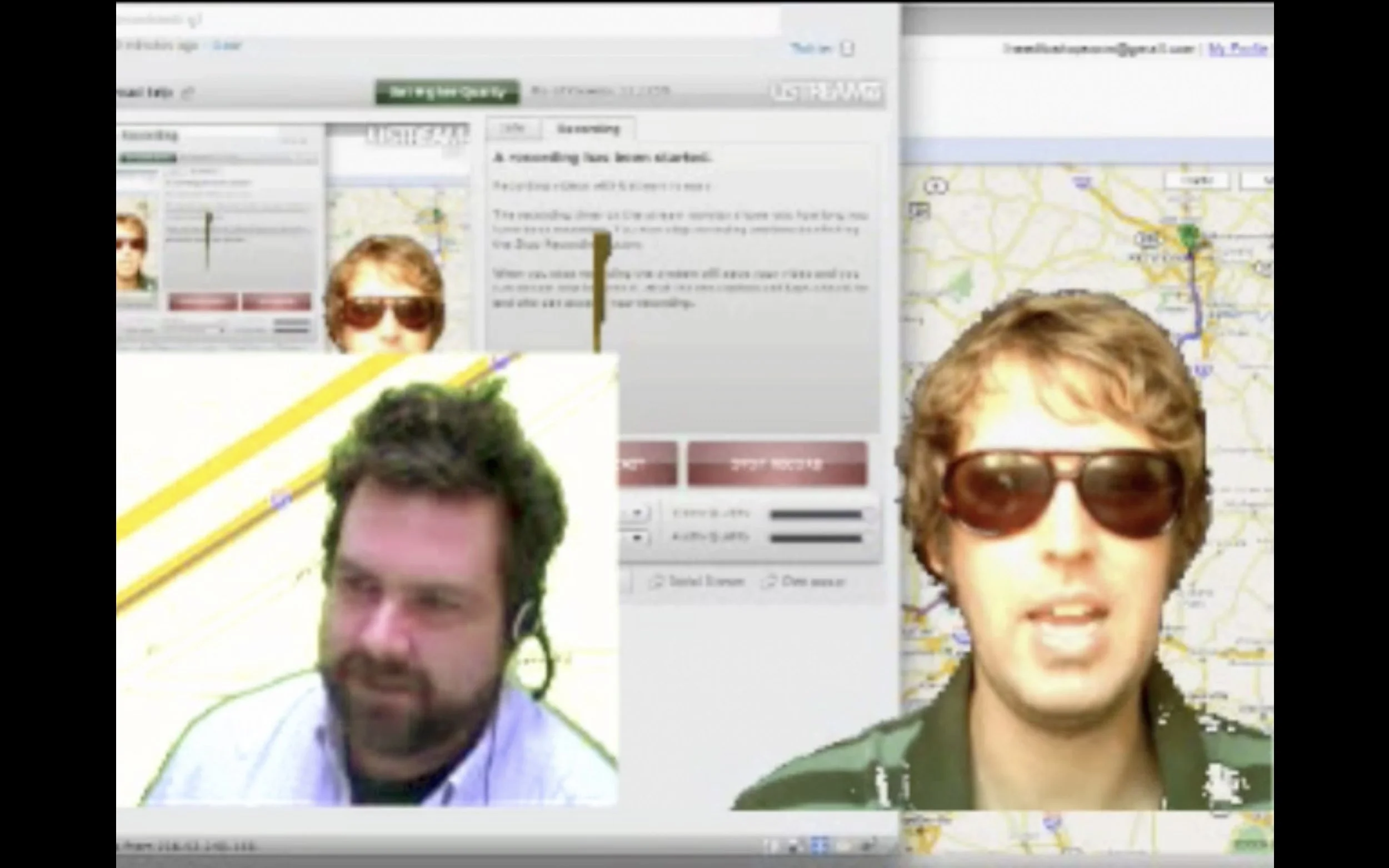Open the My Profile link
Image resolution: width=1389 pixels, height=868 pixels.
tap(1237, 49)
